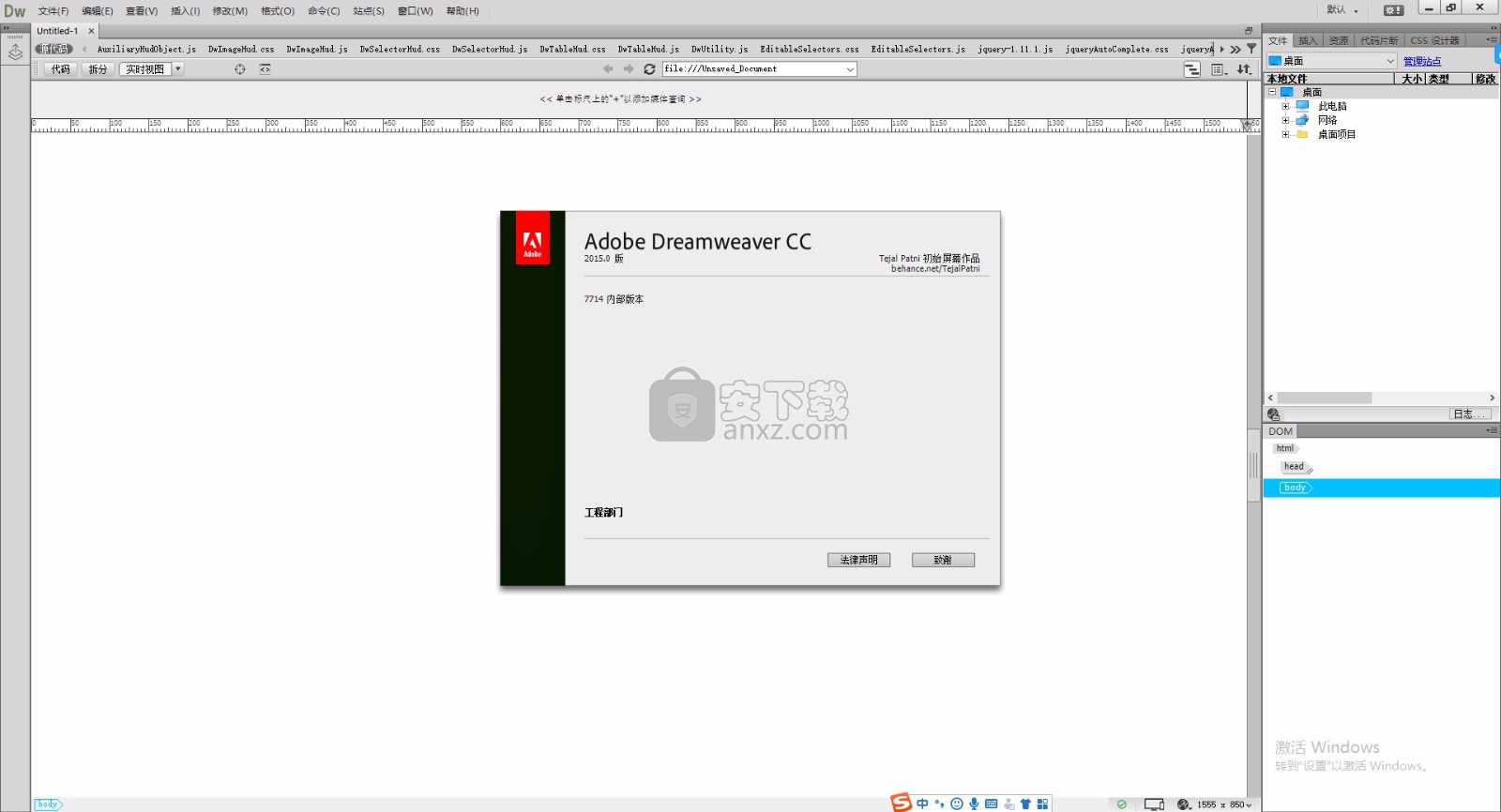
Task: Click the FTP log connection icon
Action: (1274, 414)
